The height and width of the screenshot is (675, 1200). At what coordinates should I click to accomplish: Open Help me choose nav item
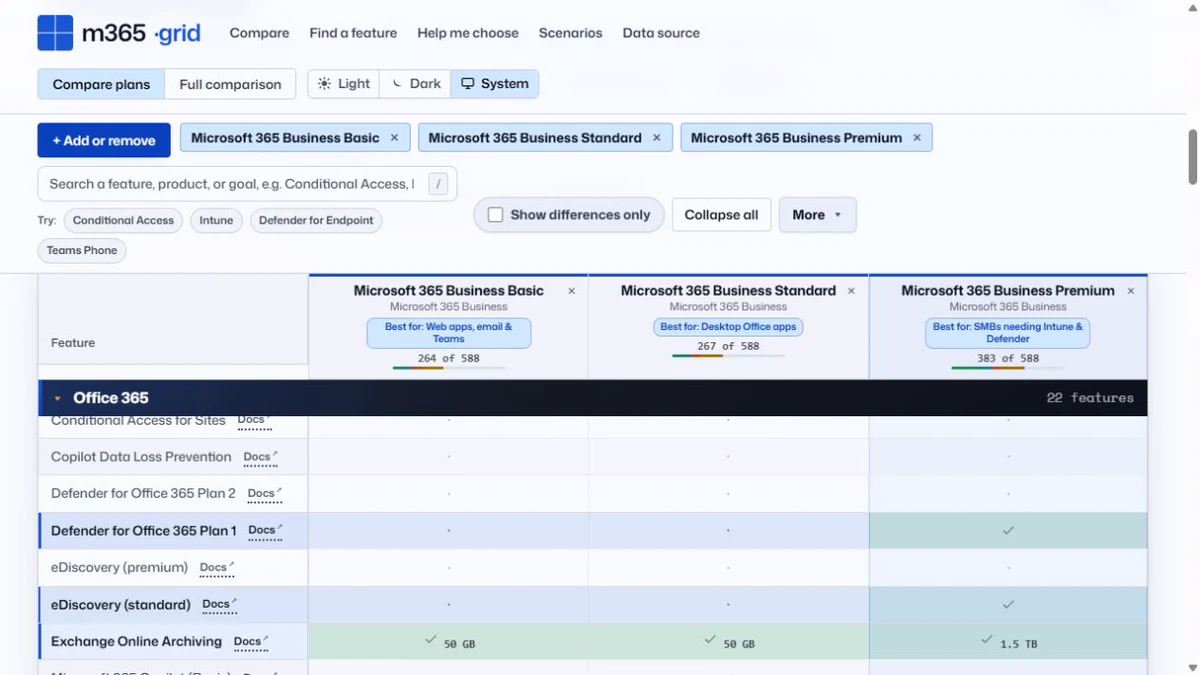468,33
